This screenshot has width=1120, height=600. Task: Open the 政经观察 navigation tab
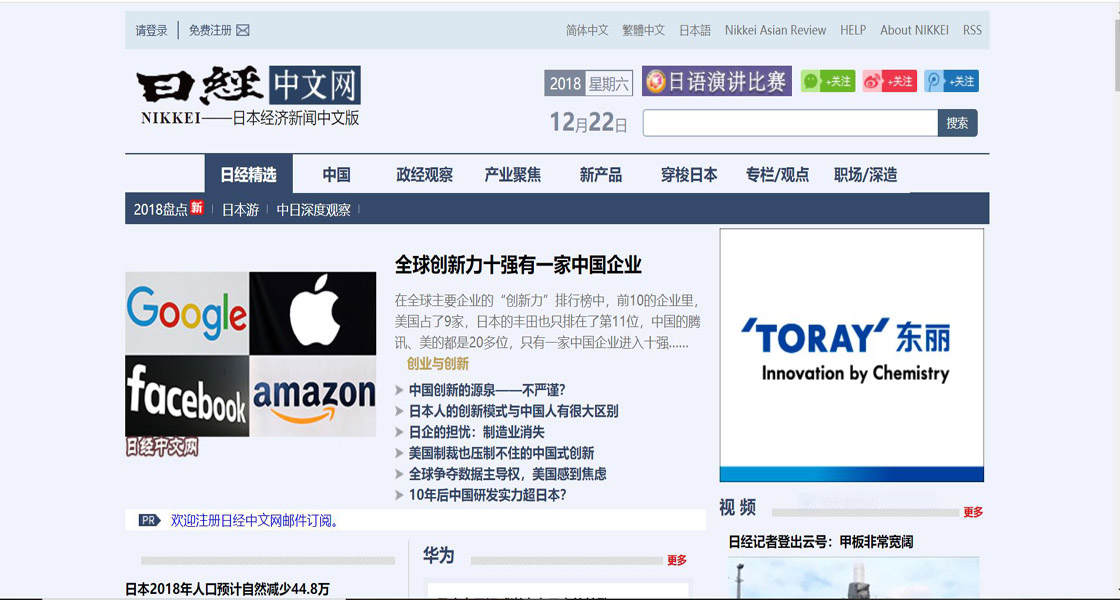424,174
